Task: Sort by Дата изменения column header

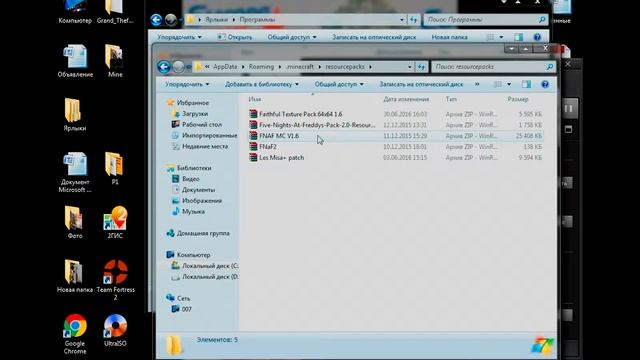Action: coord(406,99)
